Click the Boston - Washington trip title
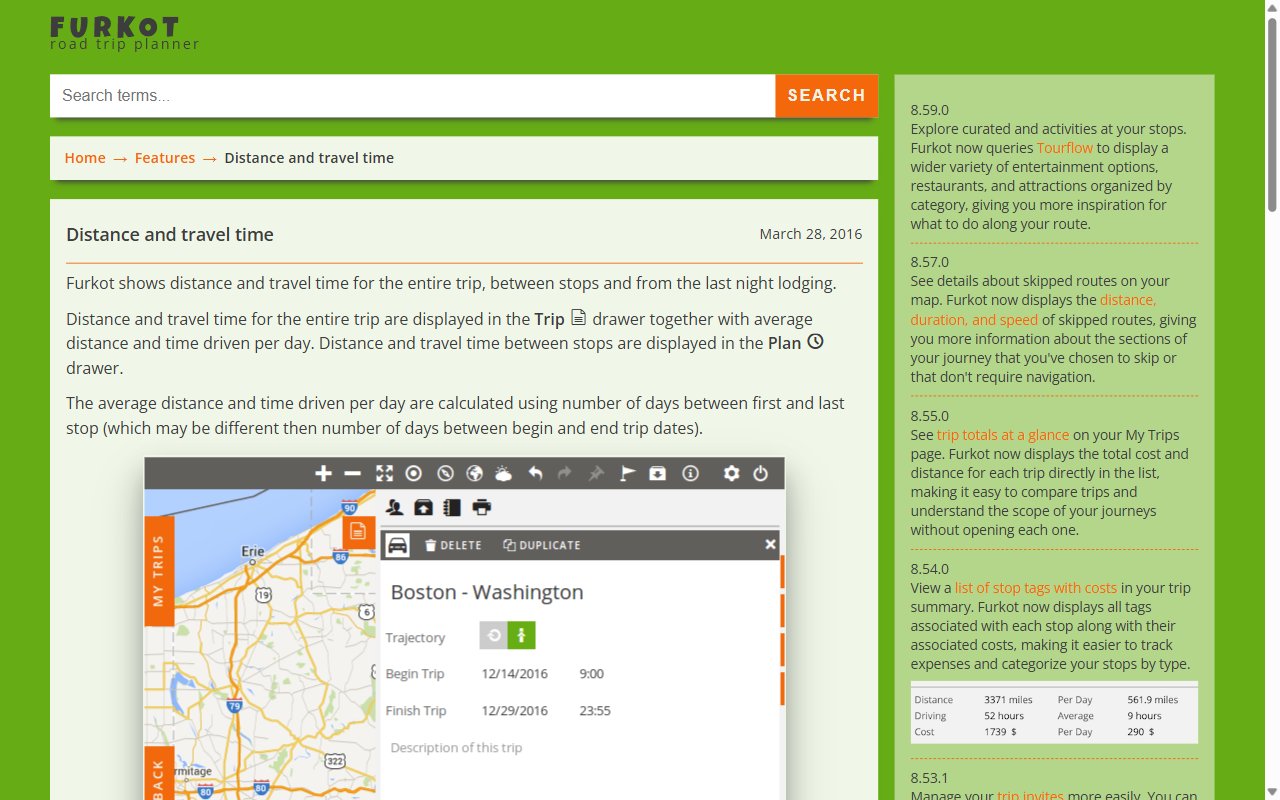Image resolution: width=1280 pixels, height=800 pixels. coord(487,592)
